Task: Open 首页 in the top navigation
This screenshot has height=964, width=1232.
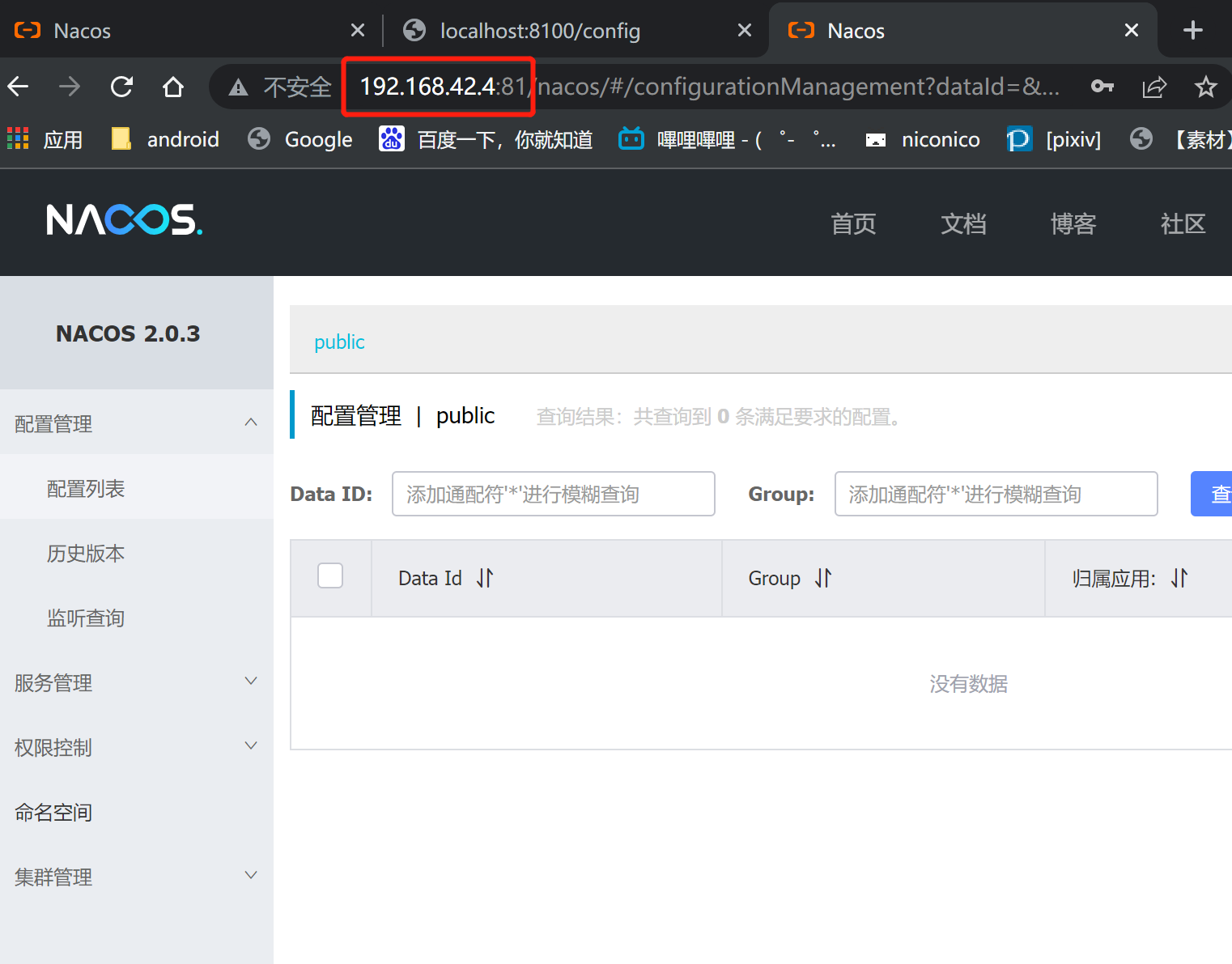Action: [x=853, y=223]
